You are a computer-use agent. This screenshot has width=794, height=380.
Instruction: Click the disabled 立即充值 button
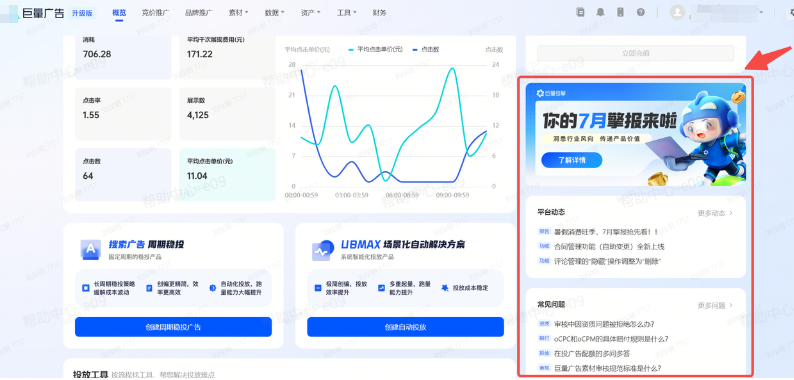coord(636,53)
